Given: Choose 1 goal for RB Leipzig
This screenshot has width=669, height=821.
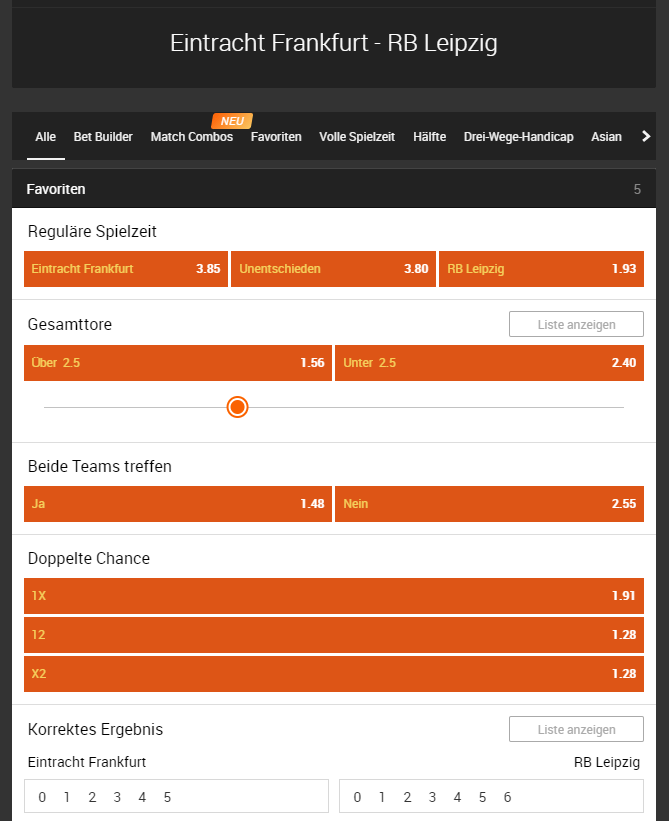Looking at the screenshot, I should [382, 797].
